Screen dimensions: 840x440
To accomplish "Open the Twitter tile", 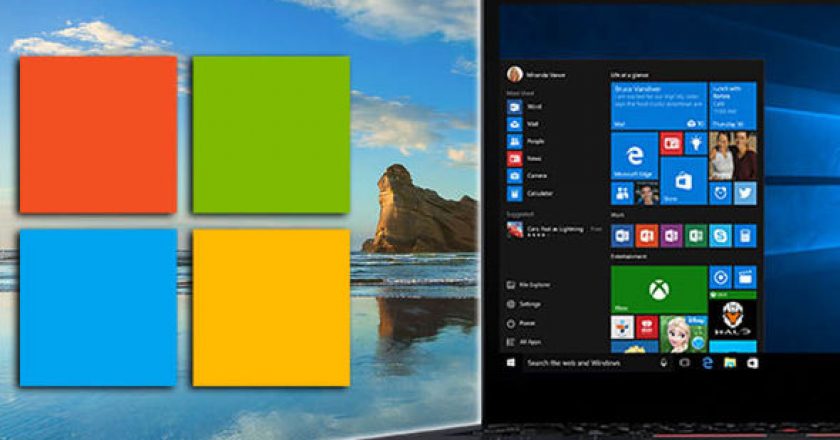I will coord(745,193).
